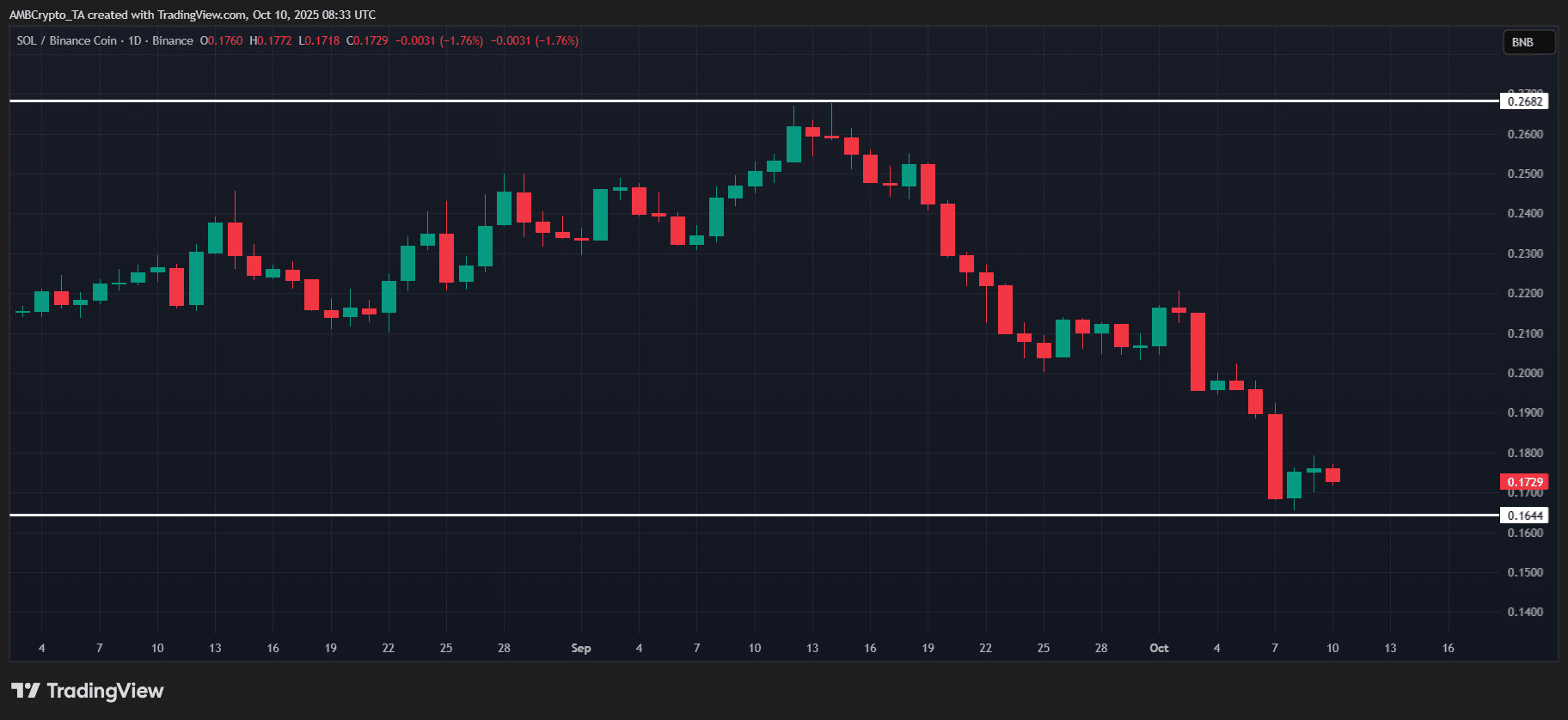Click the Sep label on time axis
This screenshot has height=720, width=1568.
(581, 648)
